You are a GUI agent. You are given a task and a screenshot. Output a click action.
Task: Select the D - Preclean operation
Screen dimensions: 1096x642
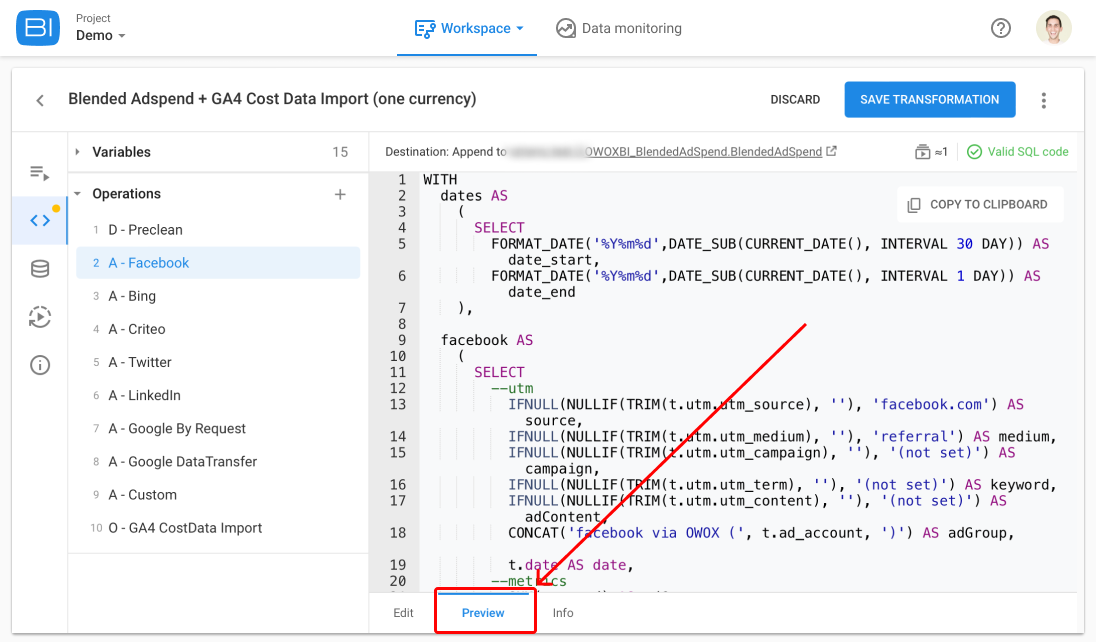pyautogui.click(x=218, y=230)
